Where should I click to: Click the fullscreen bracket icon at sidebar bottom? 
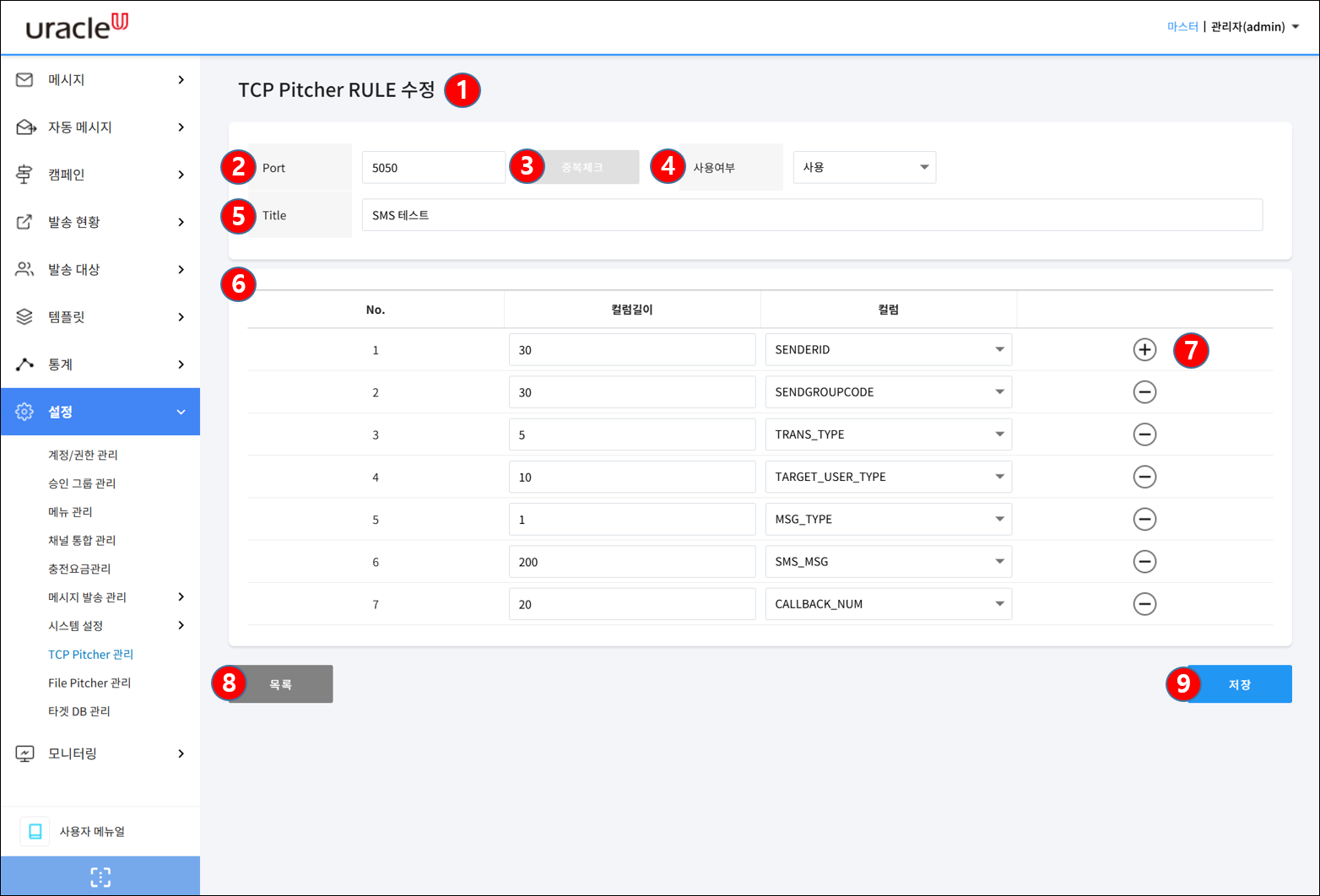point(100,877)
